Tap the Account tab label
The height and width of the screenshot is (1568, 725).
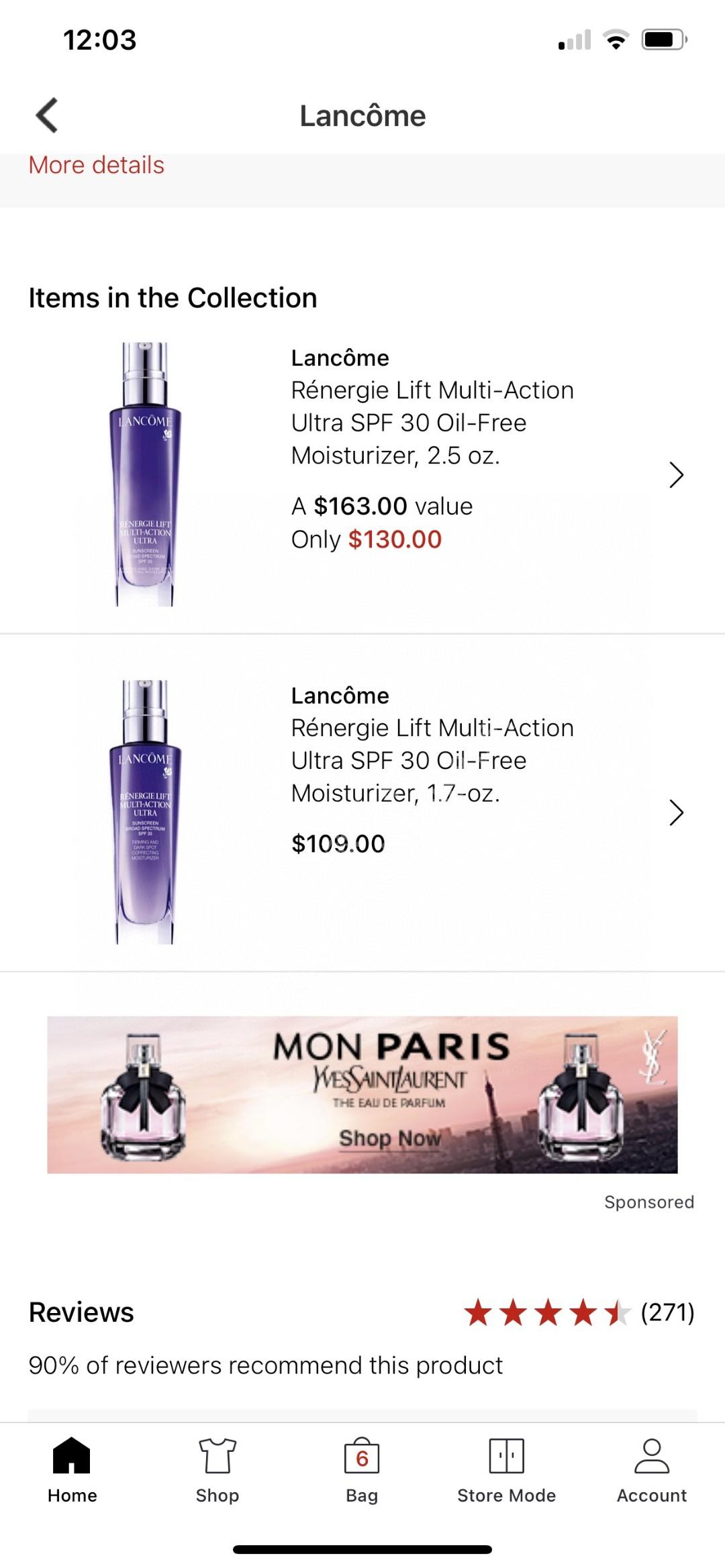(x=652, y=1496)
